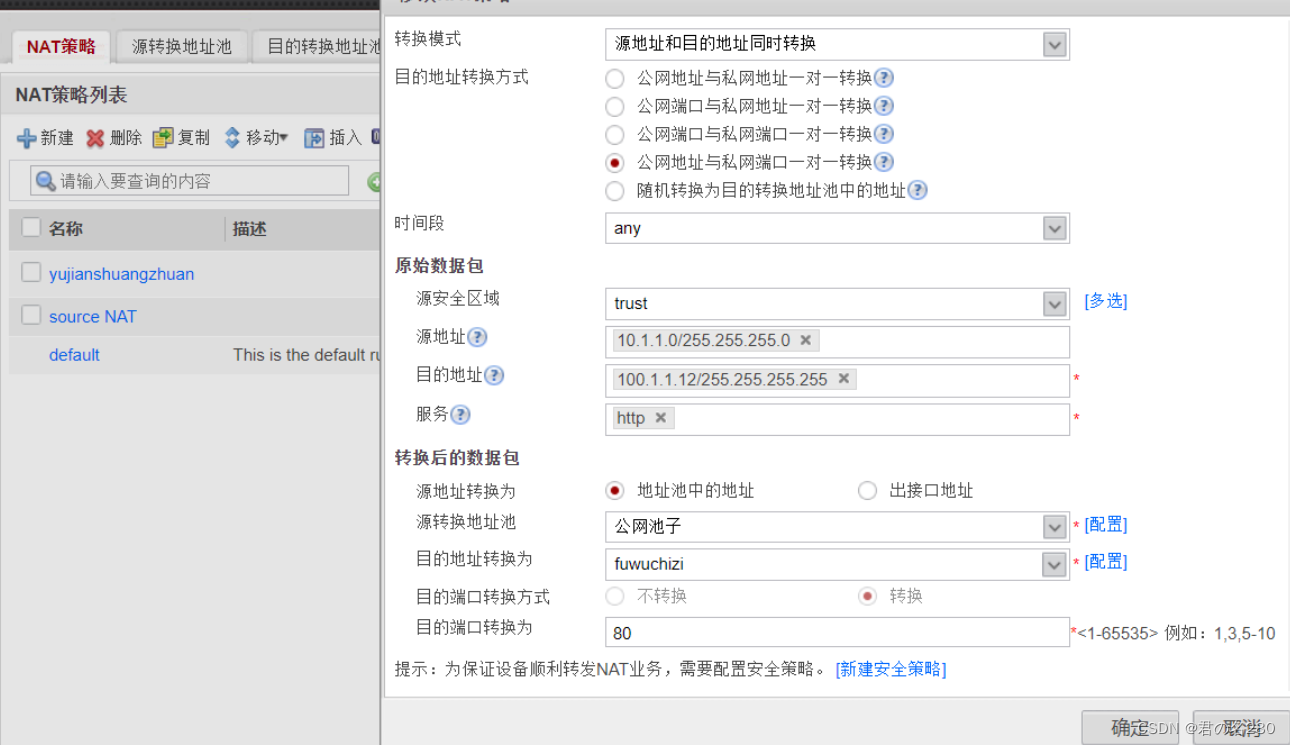Click the 移动 move arrows icon
Screen dimensions: 1290x745
(x=232, y=138)
